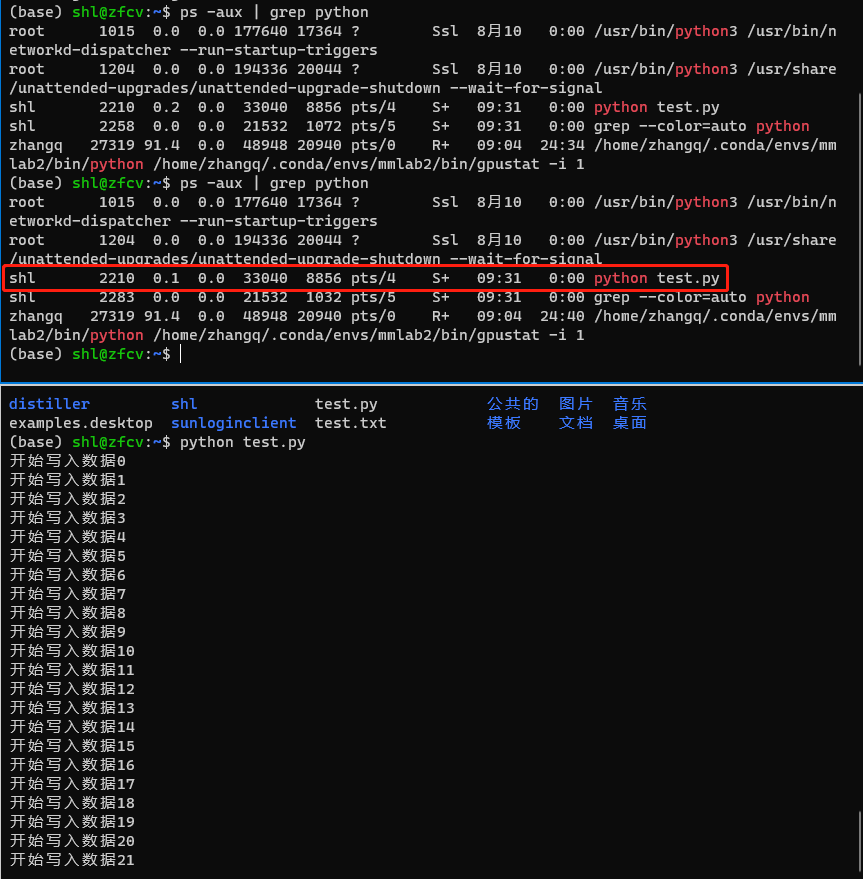The width and height of the screenshot is (863, 879).
Task: Select output line '开始写入数据9'
Action: click(x=67, y=632)
